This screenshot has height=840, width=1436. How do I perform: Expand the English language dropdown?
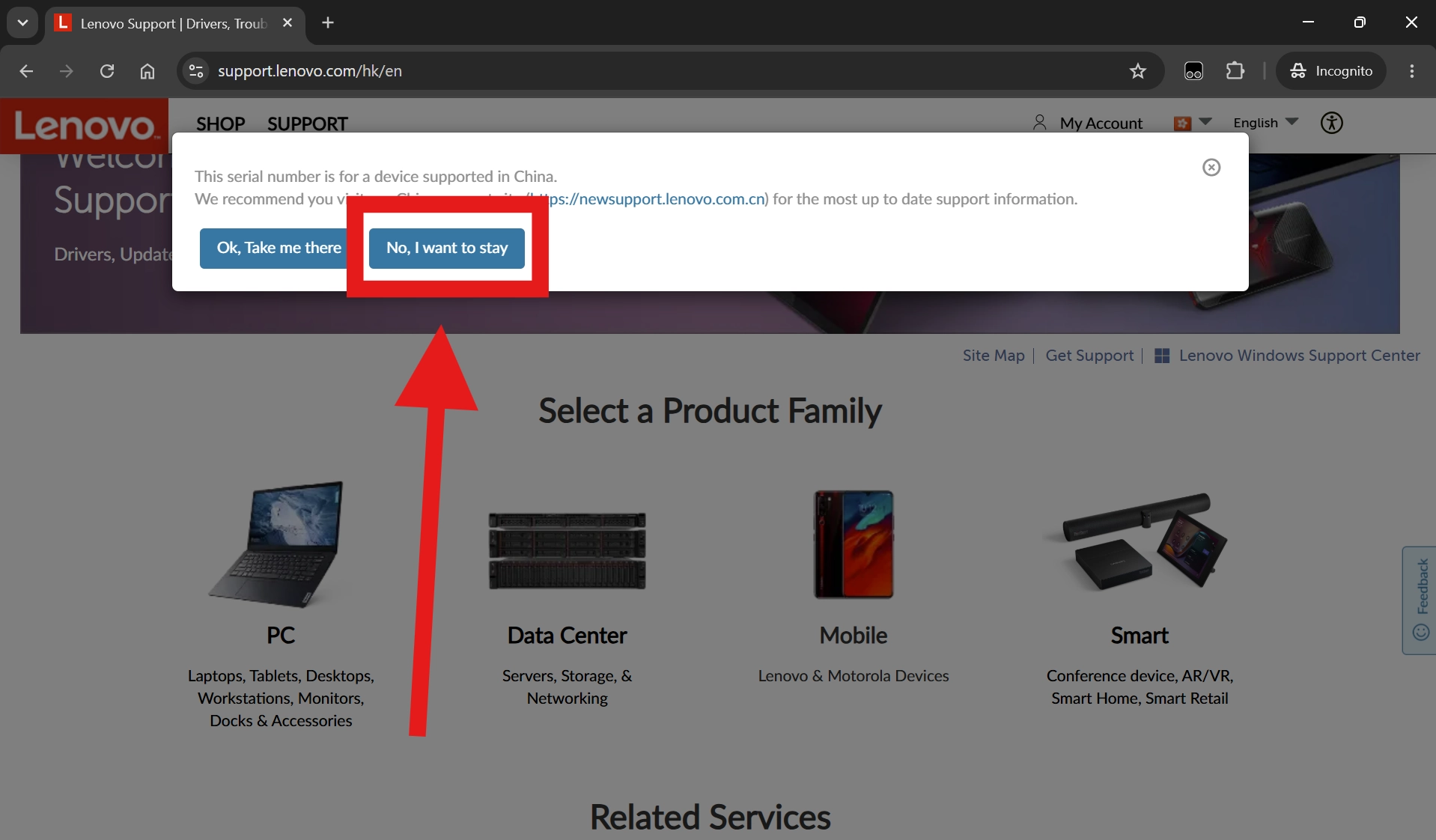click(x=1265, y=123)
